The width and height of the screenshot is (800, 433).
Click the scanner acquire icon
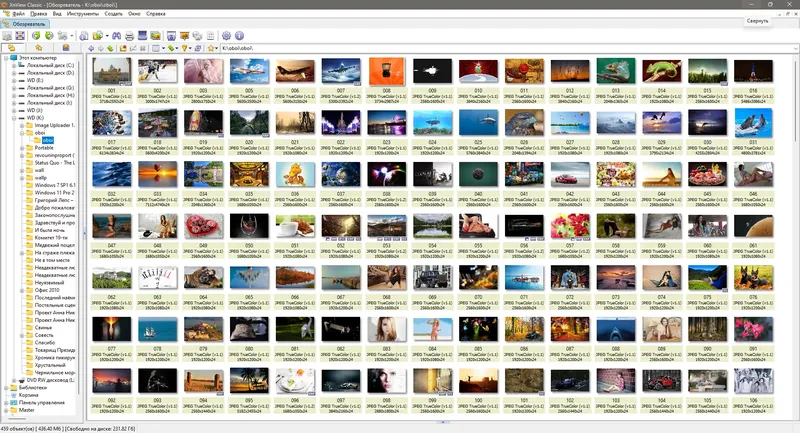[142, 36]
